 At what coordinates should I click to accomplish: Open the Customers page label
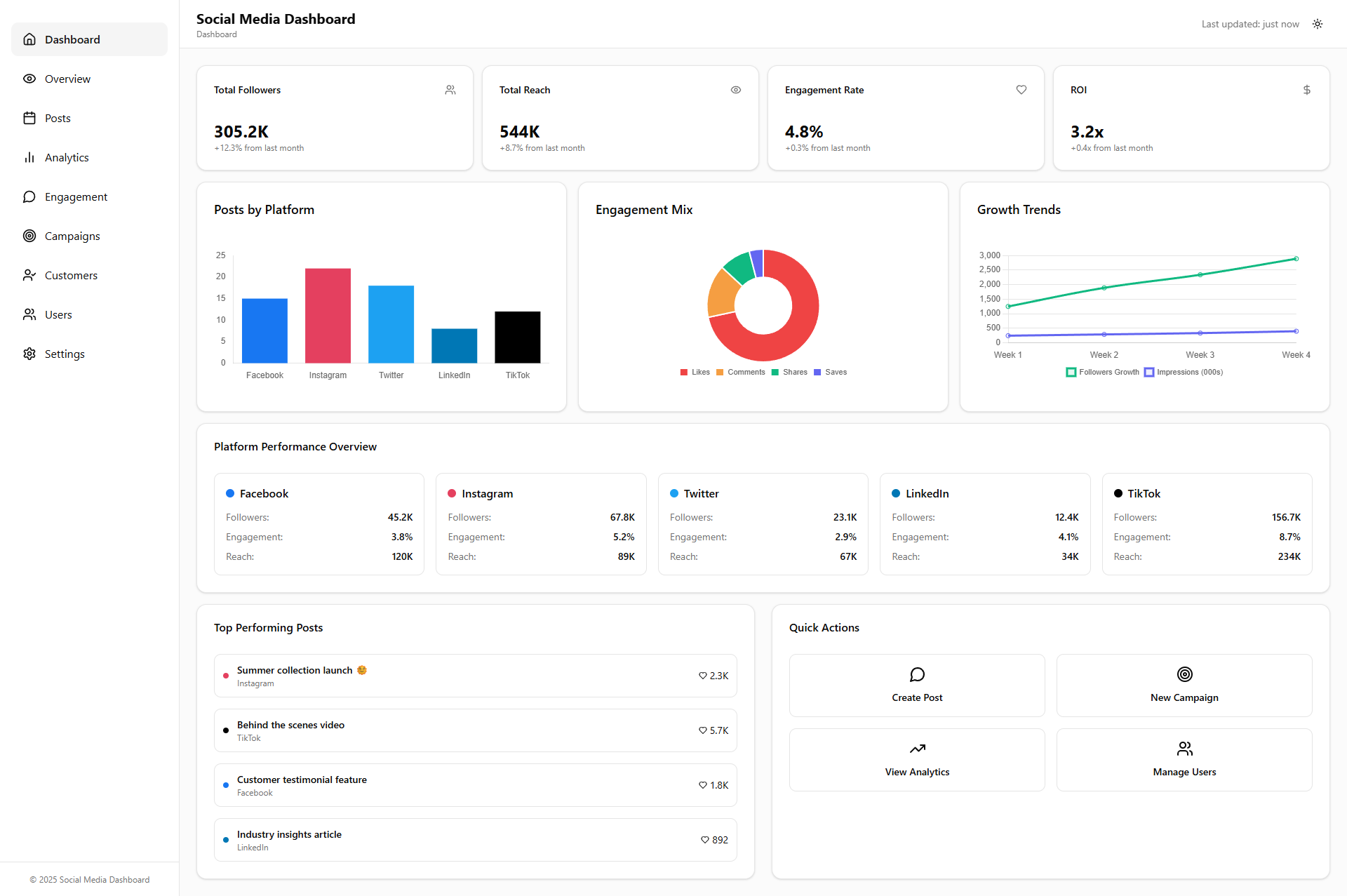tap(71, 275)
